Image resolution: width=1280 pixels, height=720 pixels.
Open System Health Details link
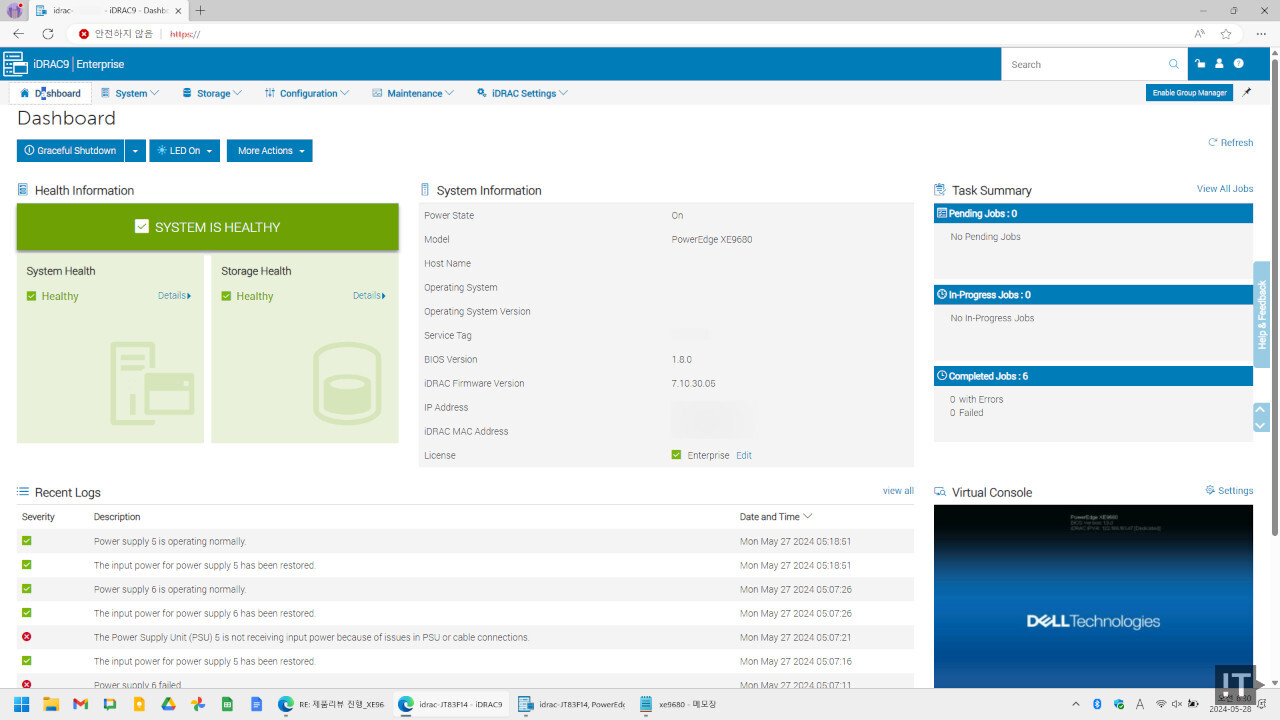point(174,296)
